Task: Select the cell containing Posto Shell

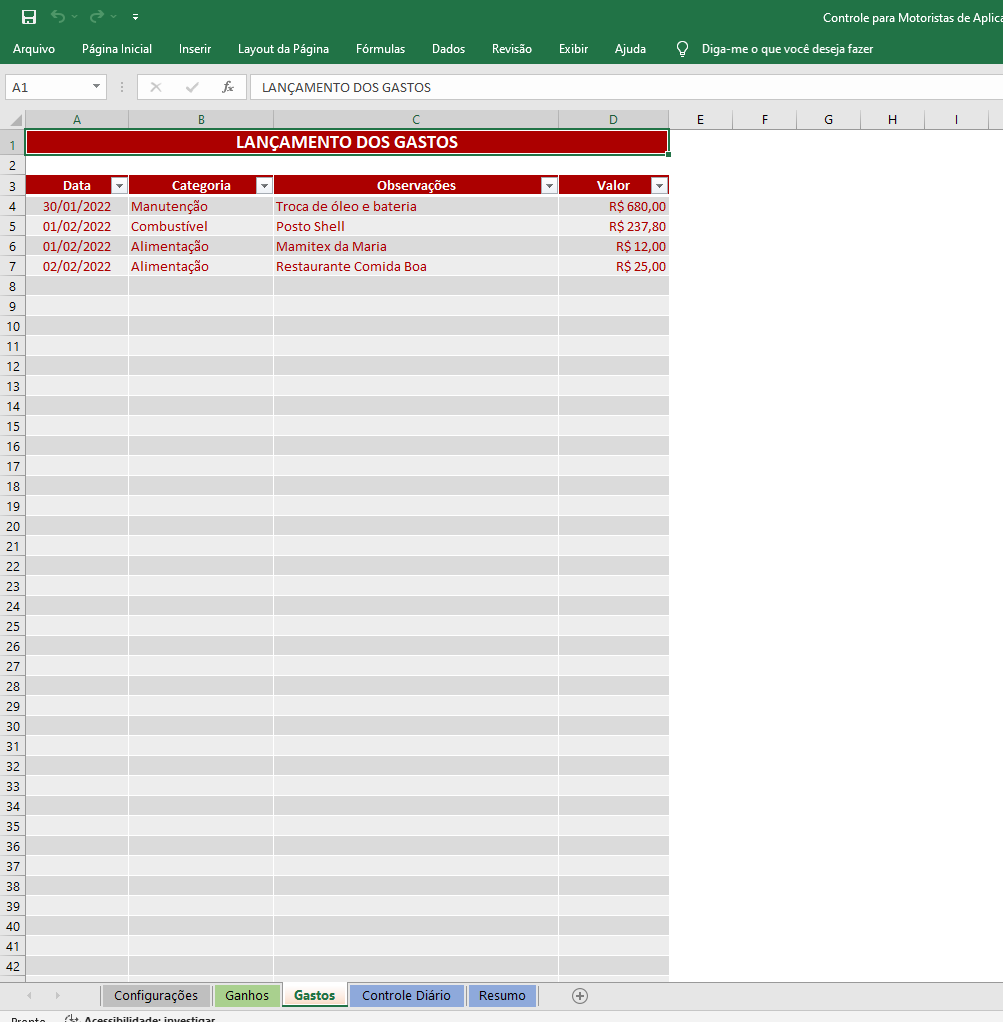Action: [x=416, y=226]
